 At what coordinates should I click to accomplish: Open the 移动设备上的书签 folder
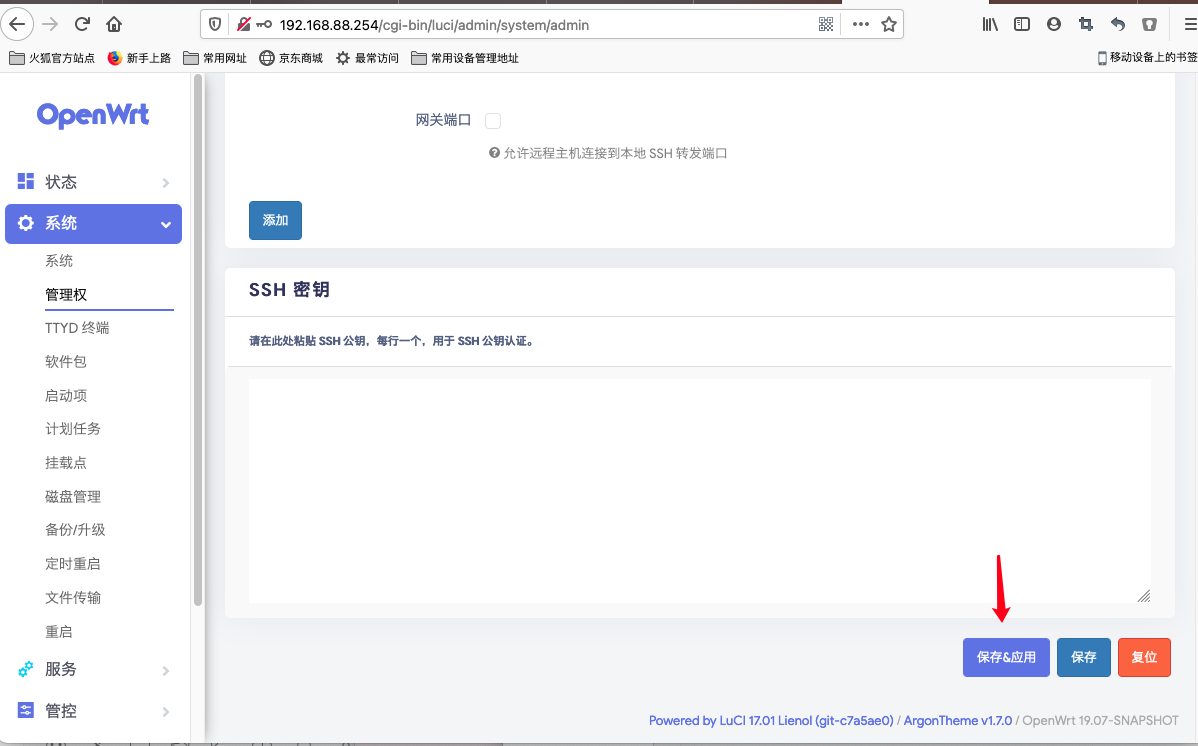click(x=1147, y=58)
